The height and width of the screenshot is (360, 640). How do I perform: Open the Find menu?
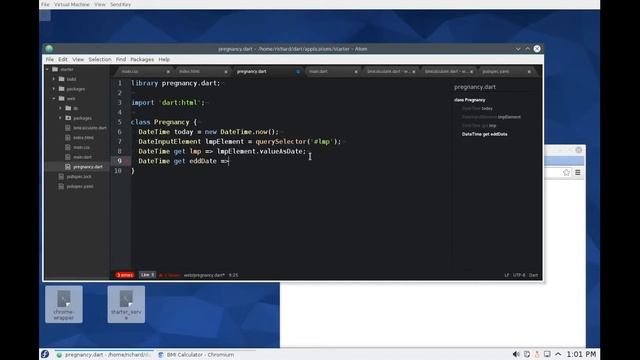click(121, 60)
